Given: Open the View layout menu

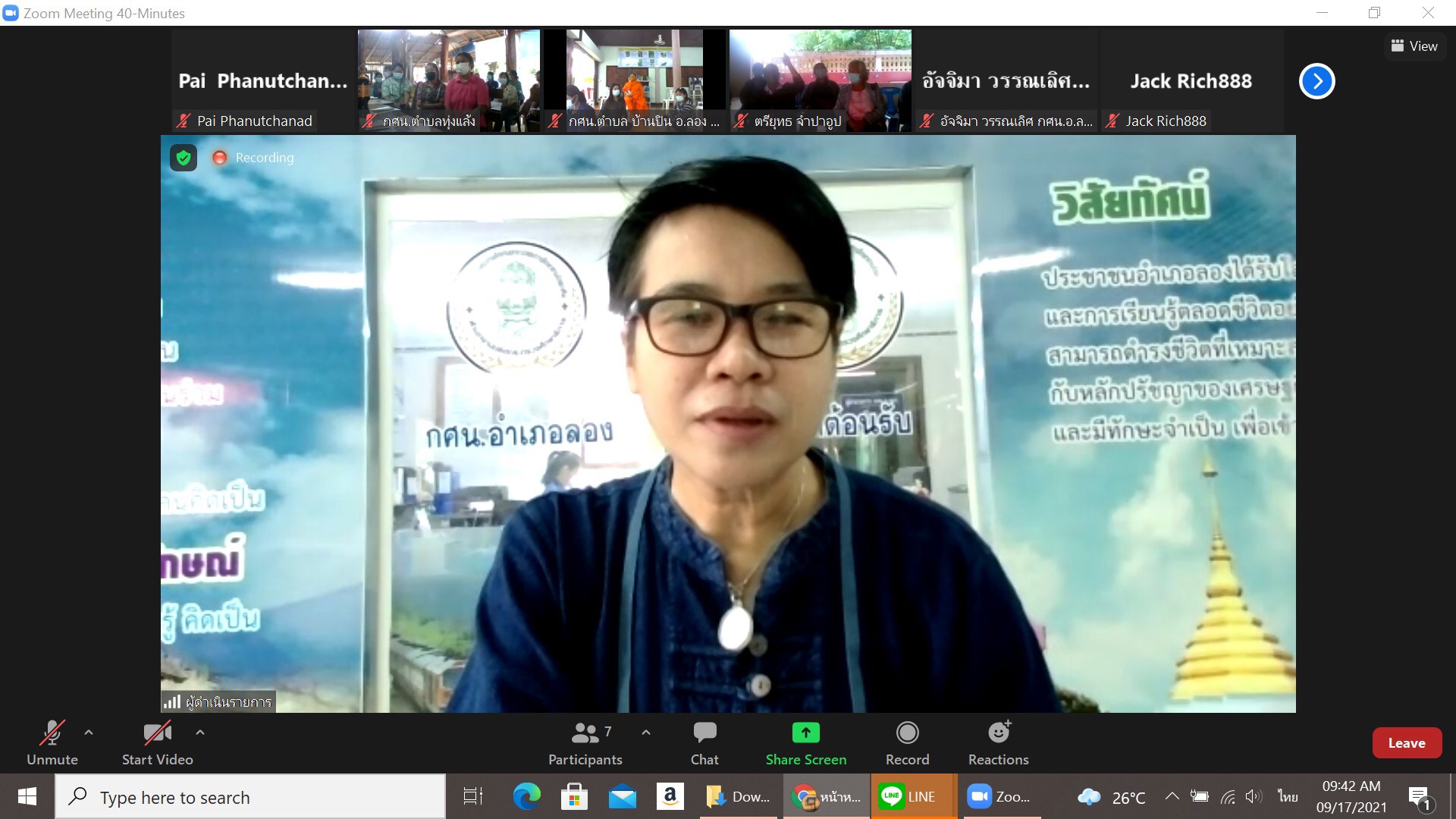Looking at the screenshot, I should click(x=1414, y=46).
